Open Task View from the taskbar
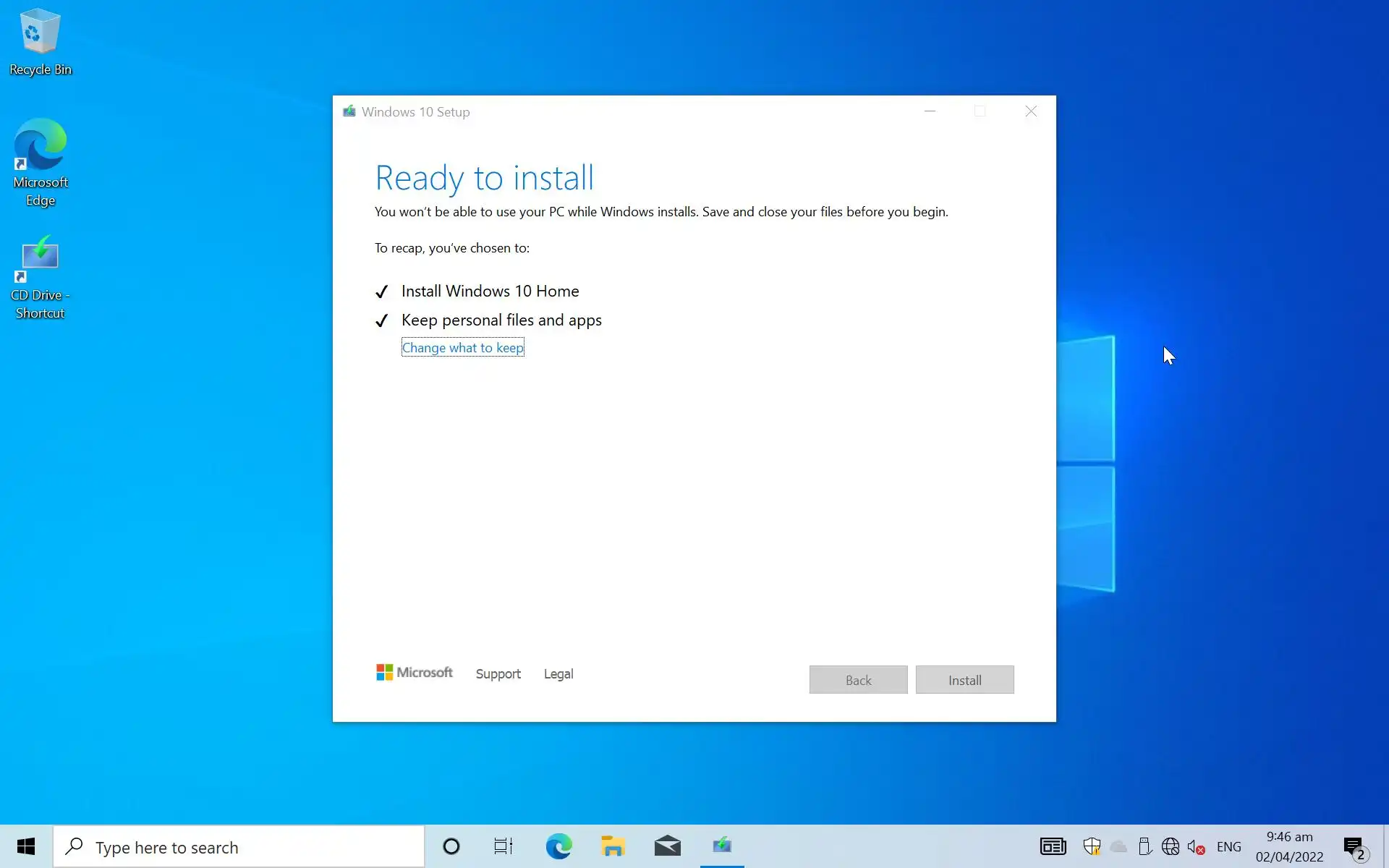This screenshot has height=868, width=1389. point(503,846)
